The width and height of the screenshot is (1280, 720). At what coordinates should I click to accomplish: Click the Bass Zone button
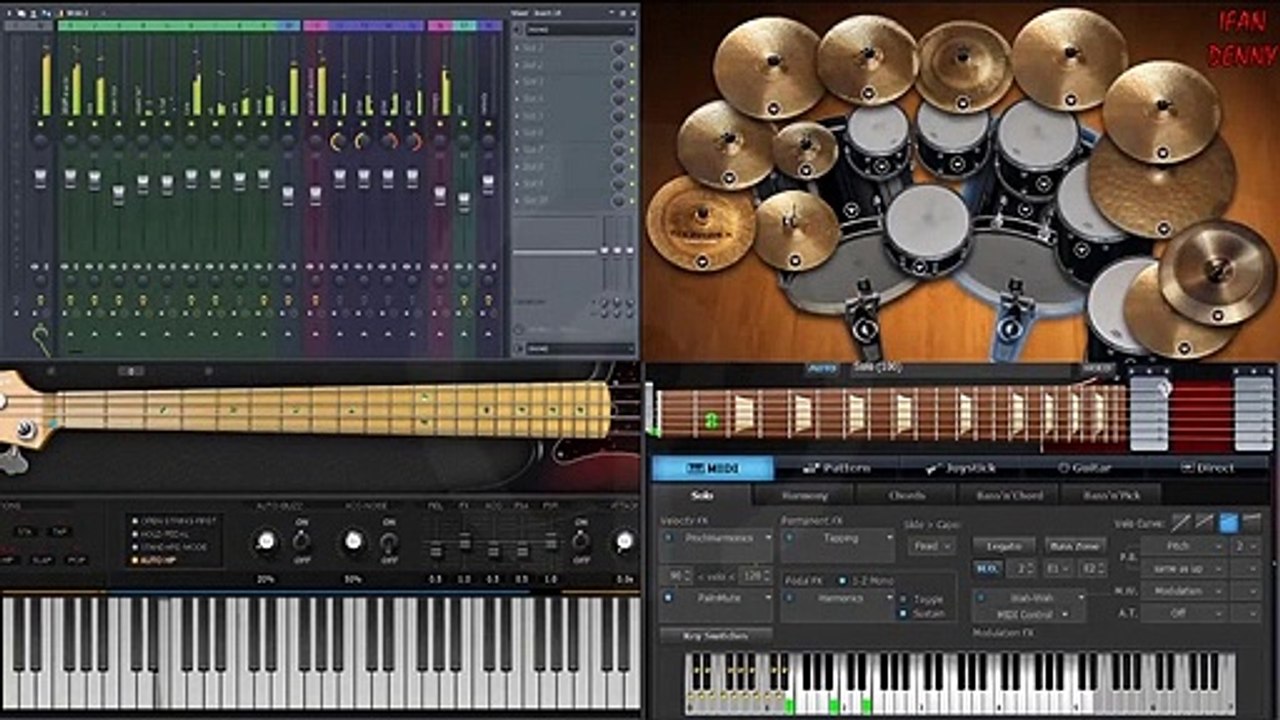click(x=1075, y=546)
